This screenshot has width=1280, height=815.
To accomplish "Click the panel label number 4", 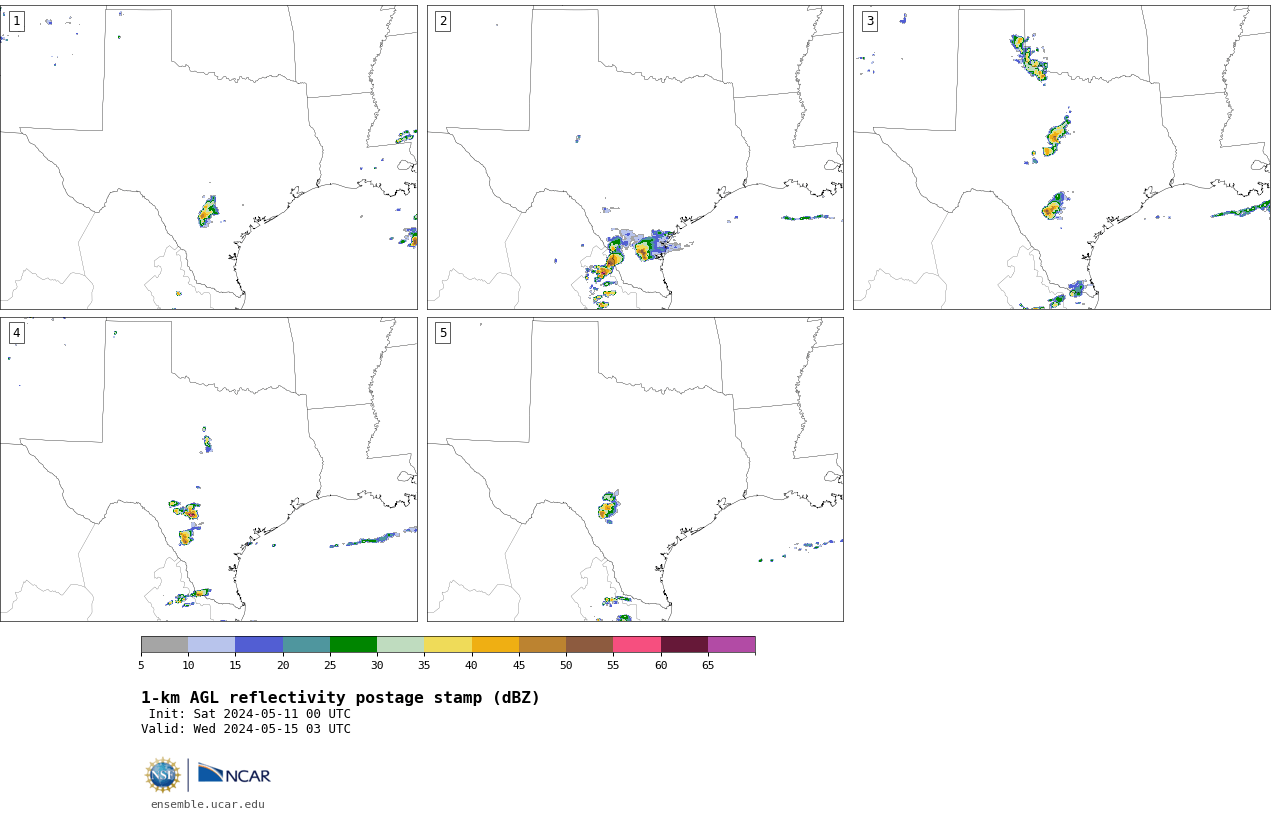I will (16, 333).
